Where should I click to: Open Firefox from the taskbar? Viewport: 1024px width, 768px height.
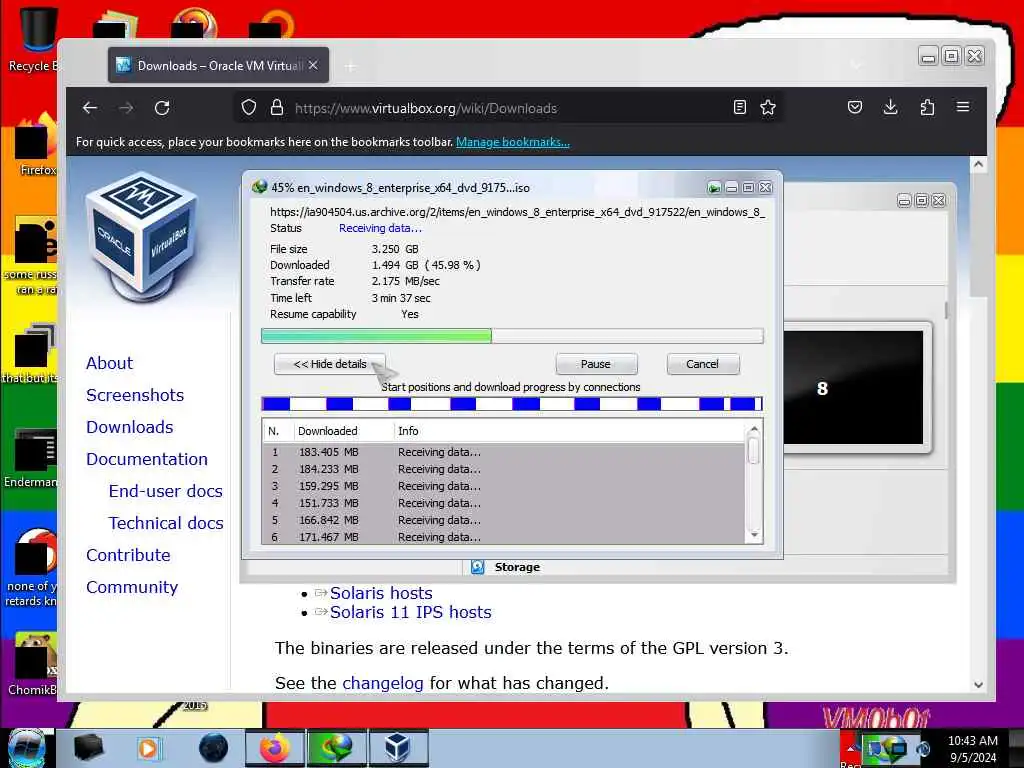[275, 748]
